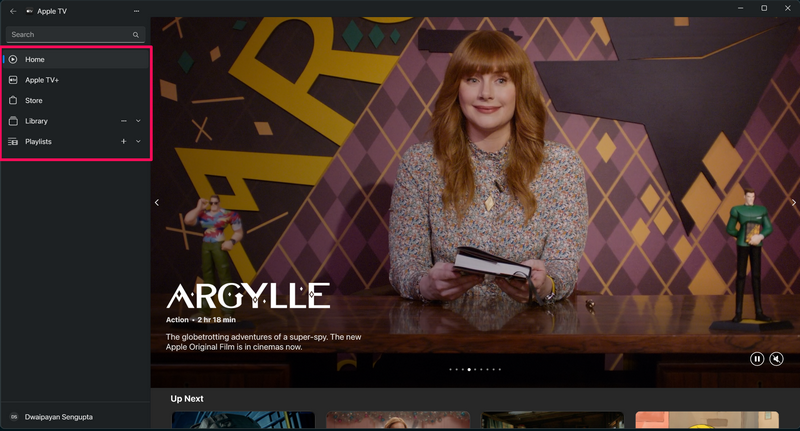Open the fourth Up Next thumbnail

707,420
